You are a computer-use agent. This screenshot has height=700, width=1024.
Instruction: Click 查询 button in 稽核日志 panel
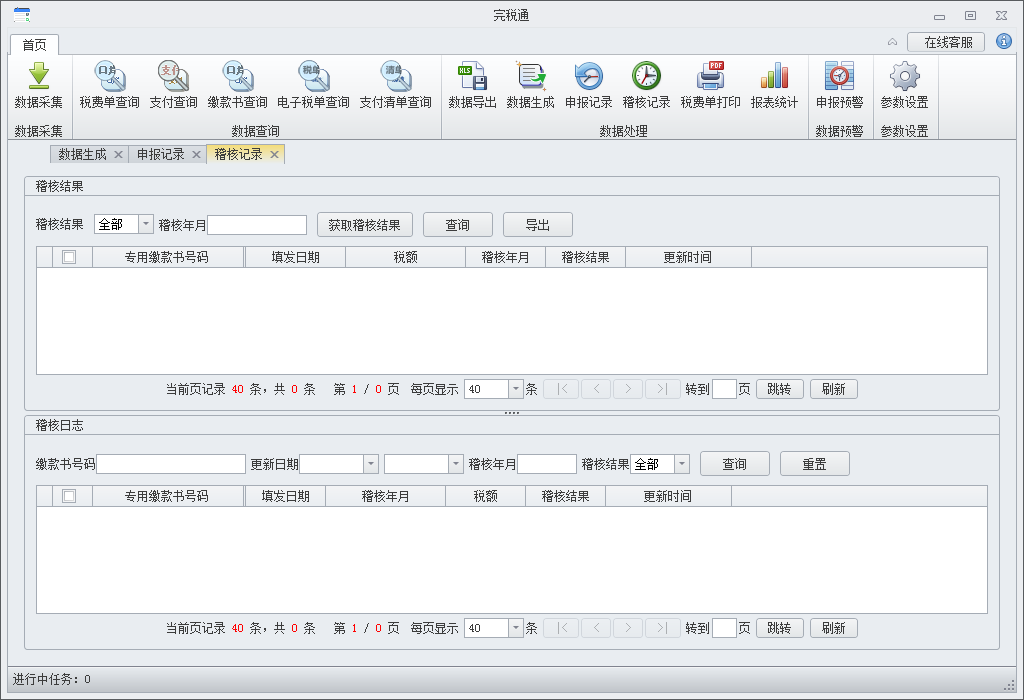coord(735,464)
